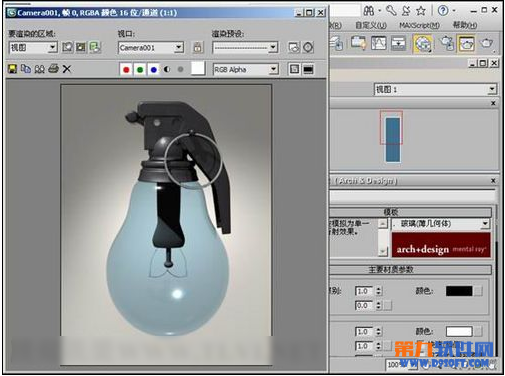Click the render setup teapot toolbar icon

click(x=446, y=43)
